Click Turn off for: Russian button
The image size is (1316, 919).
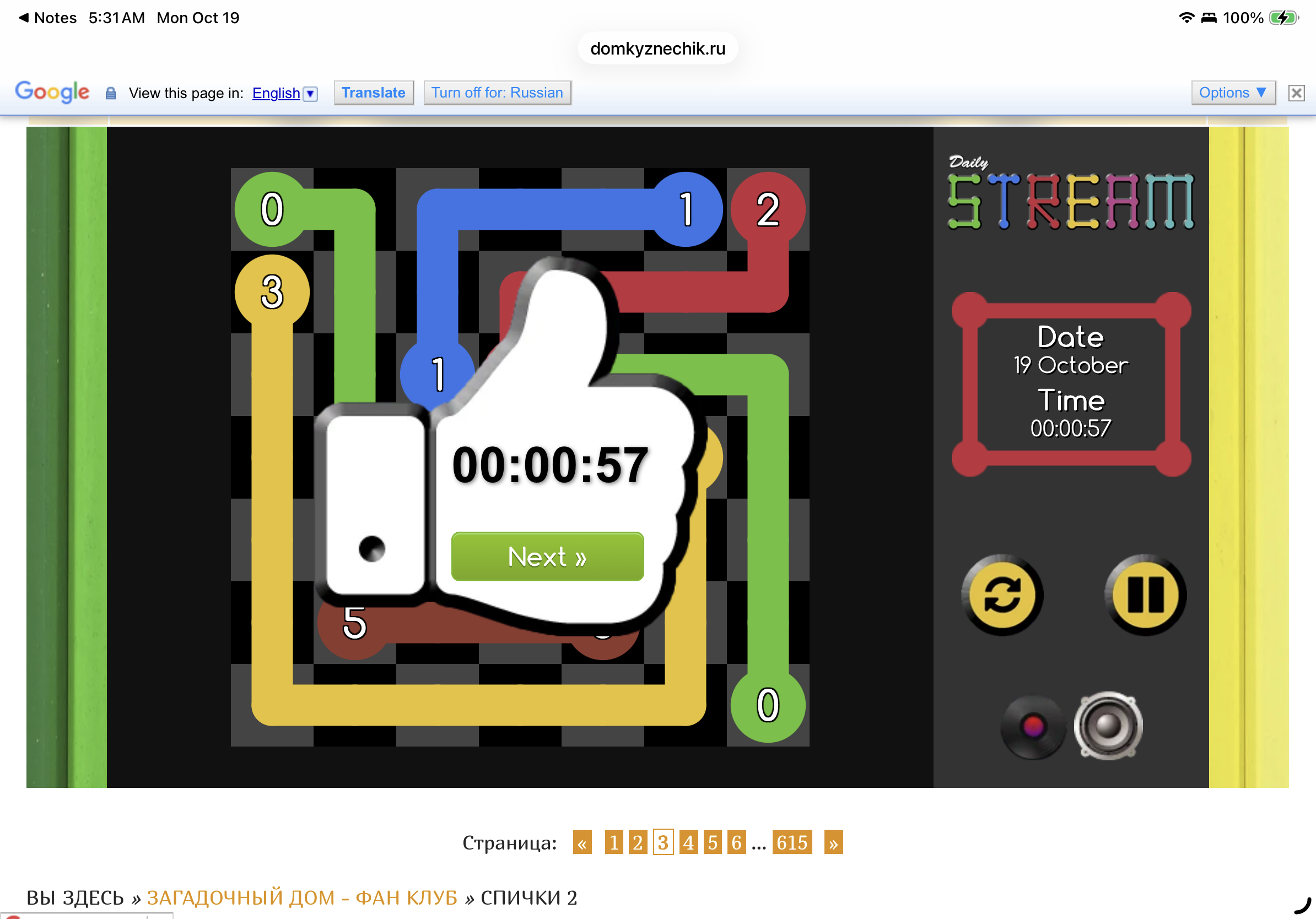pyautogui.click(x=497, y=93)
